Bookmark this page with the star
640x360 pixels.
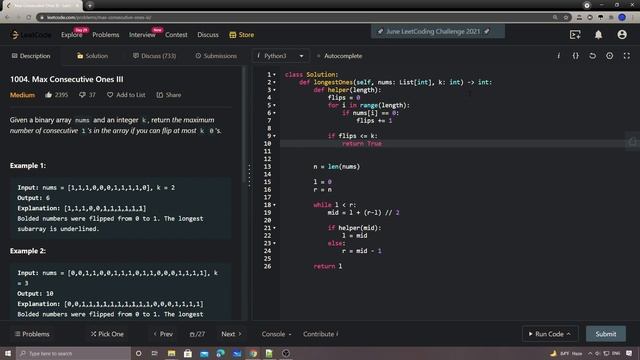tap(566, 17)
